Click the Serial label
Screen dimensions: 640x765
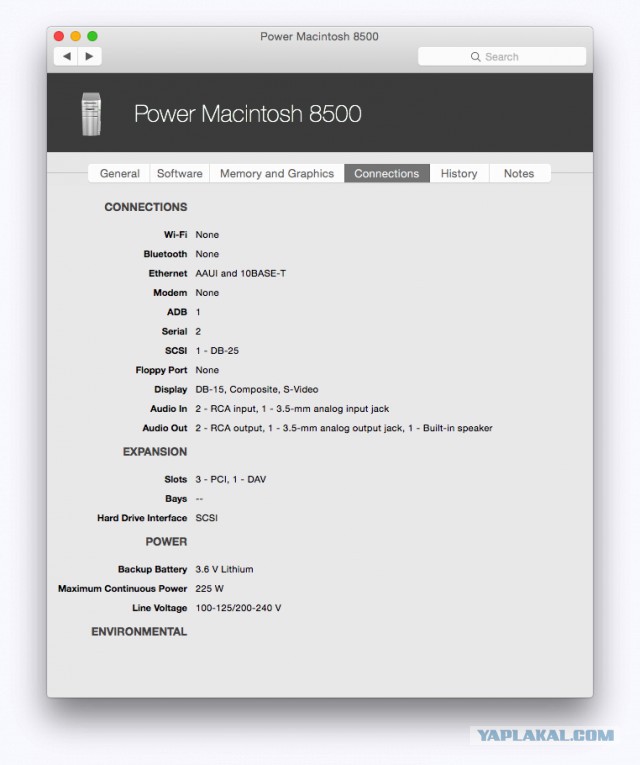[175, 332]
